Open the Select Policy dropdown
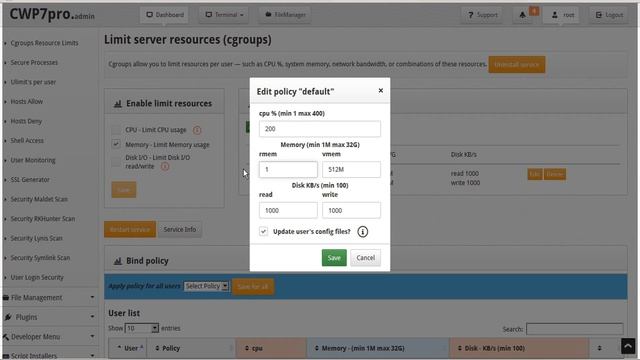The image size is (640, 360). coord(206,286)
